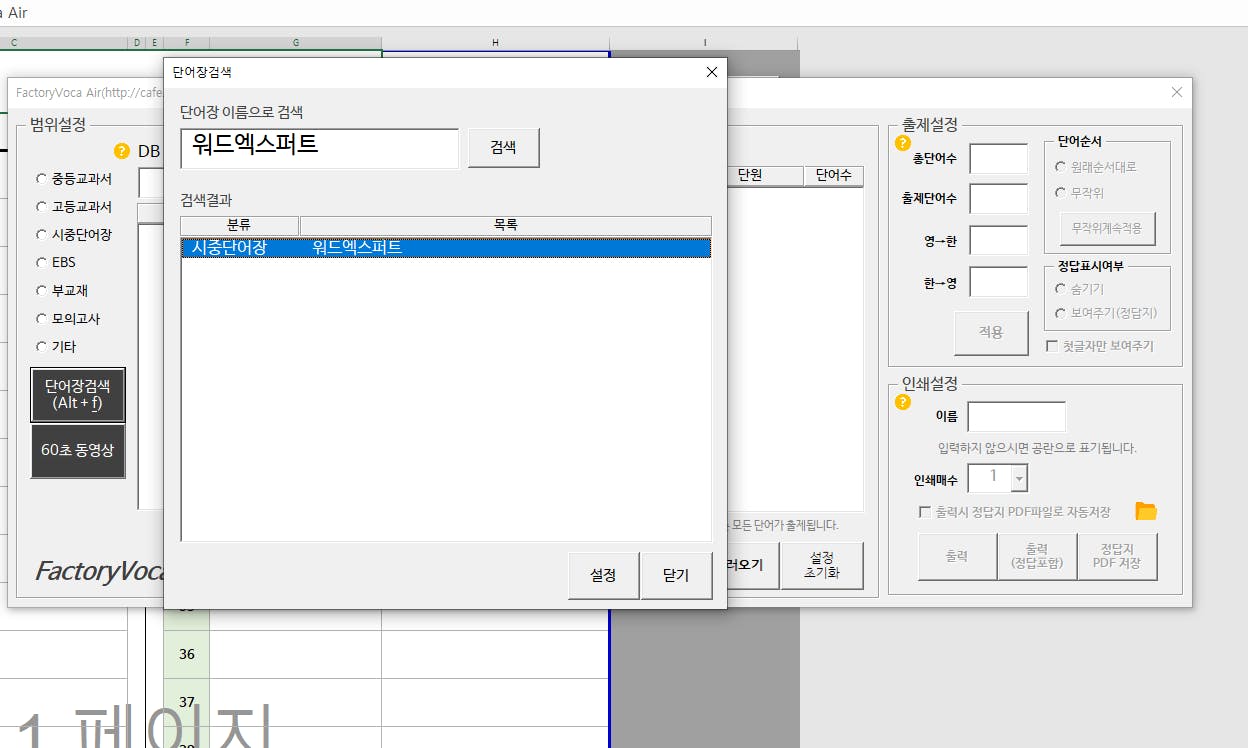Image resolution: width=1248 pixels, height=748 pixels.
Task: Open the 인쇄매수 dropdown arrow
Action: coord(1019,479)
